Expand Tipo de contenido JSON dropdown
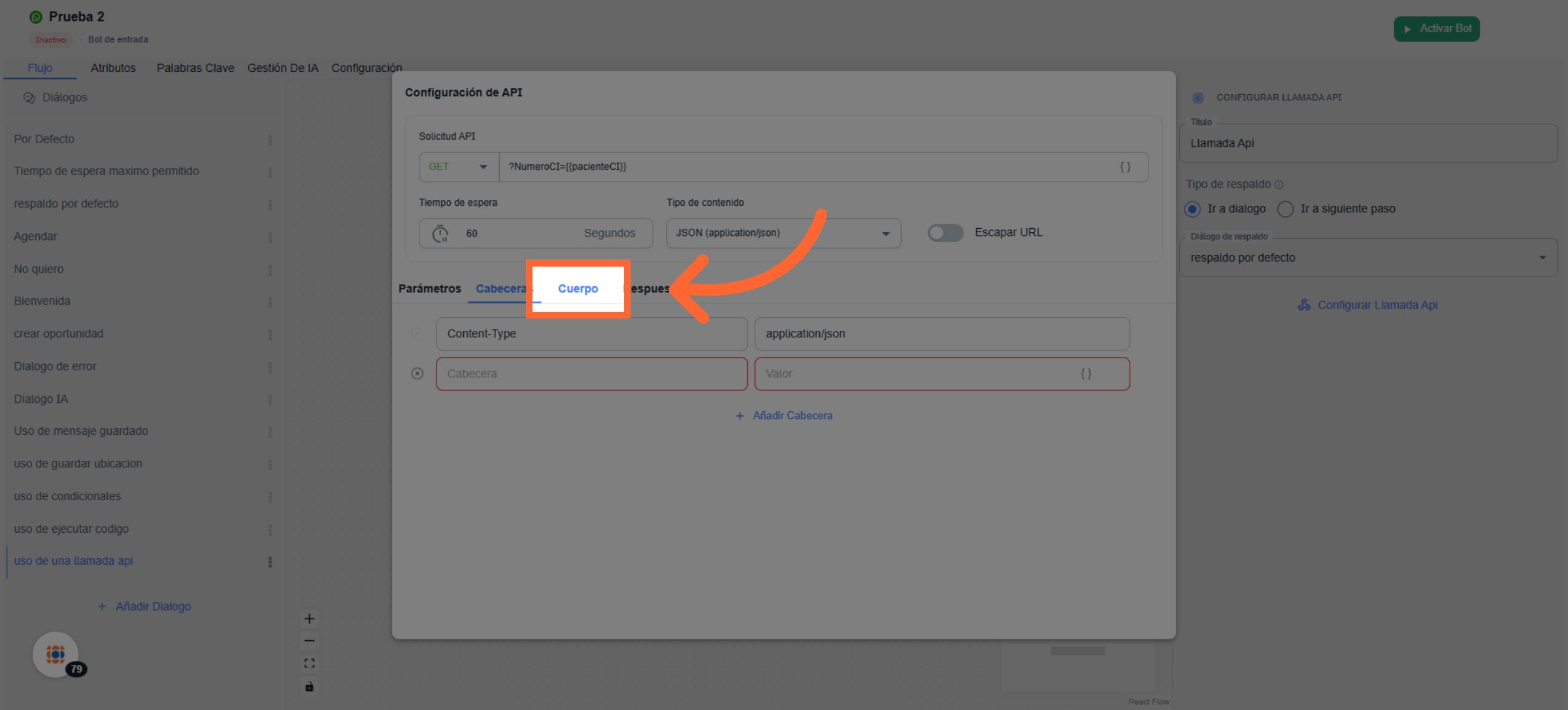Screen dimensions: 1568x710 pyautogui.click(x=783, y=233)
